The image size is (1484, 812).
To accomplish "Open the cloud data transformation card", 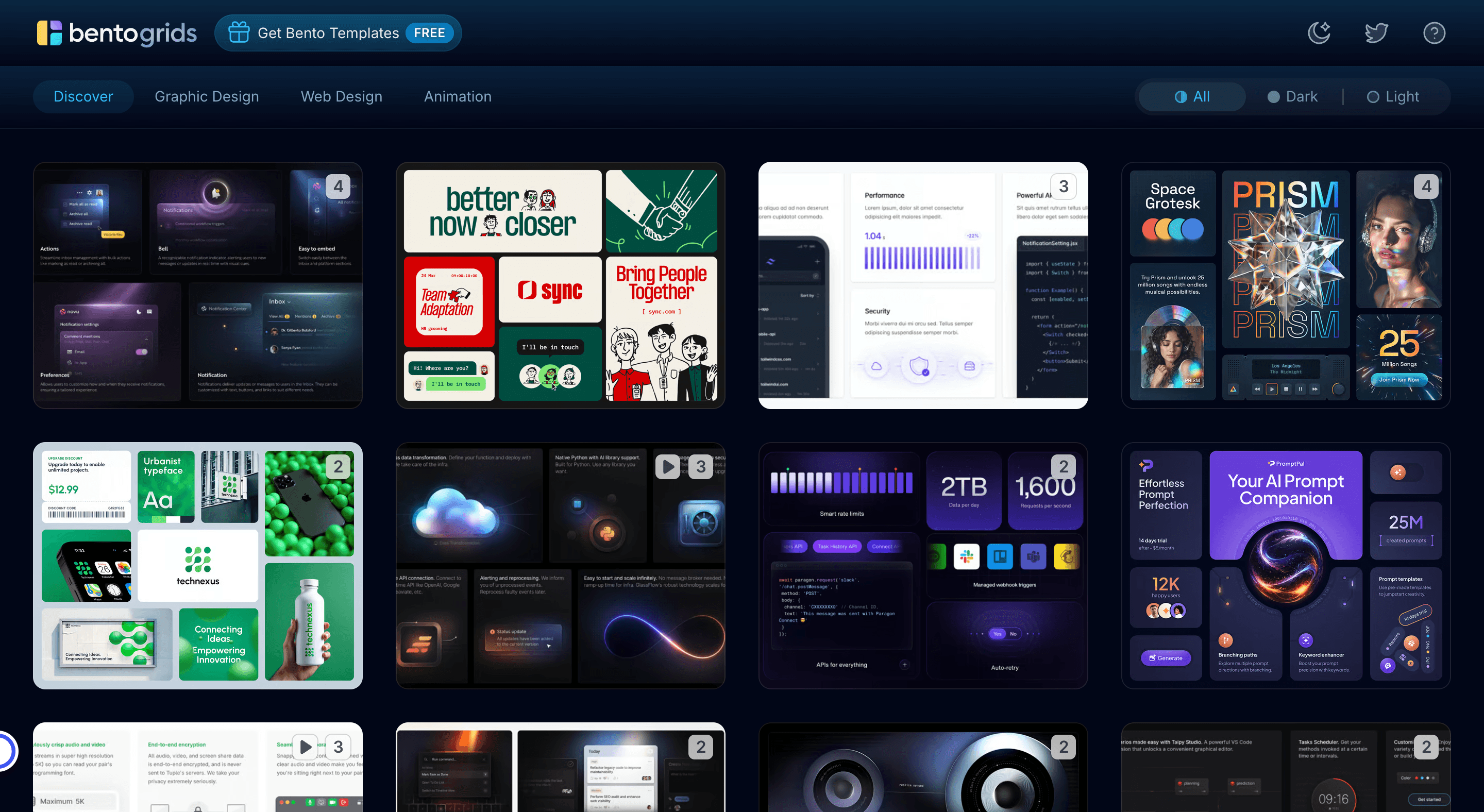I will coord(561,566).
